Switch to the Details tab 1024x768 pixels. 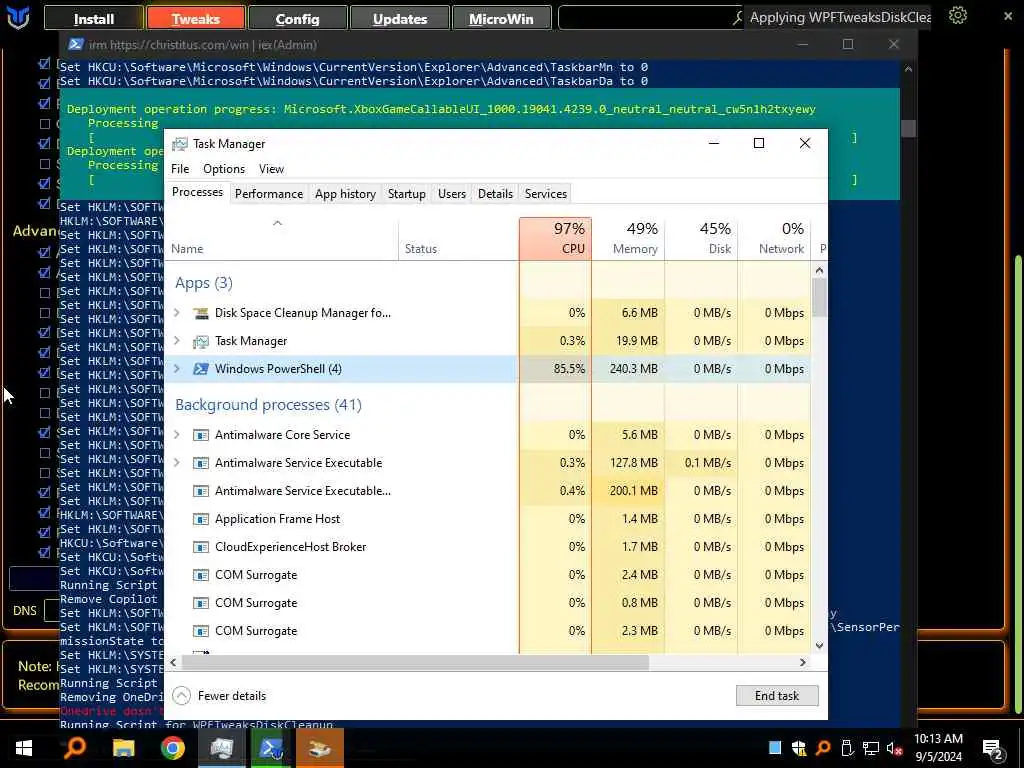pos(495,194)
